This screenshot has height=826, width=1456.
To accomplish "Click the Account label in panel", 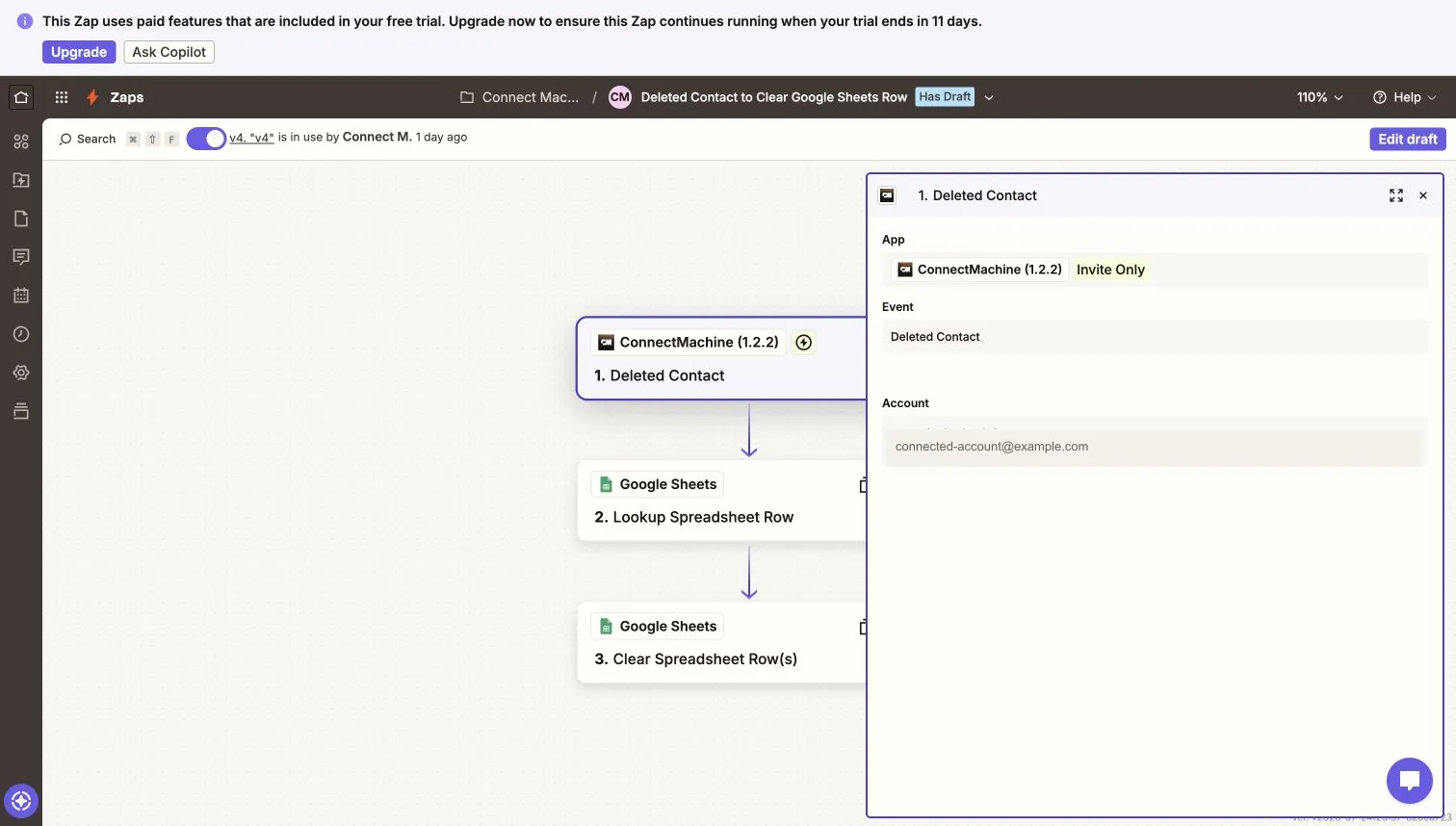I will click(x=905, y=403).
